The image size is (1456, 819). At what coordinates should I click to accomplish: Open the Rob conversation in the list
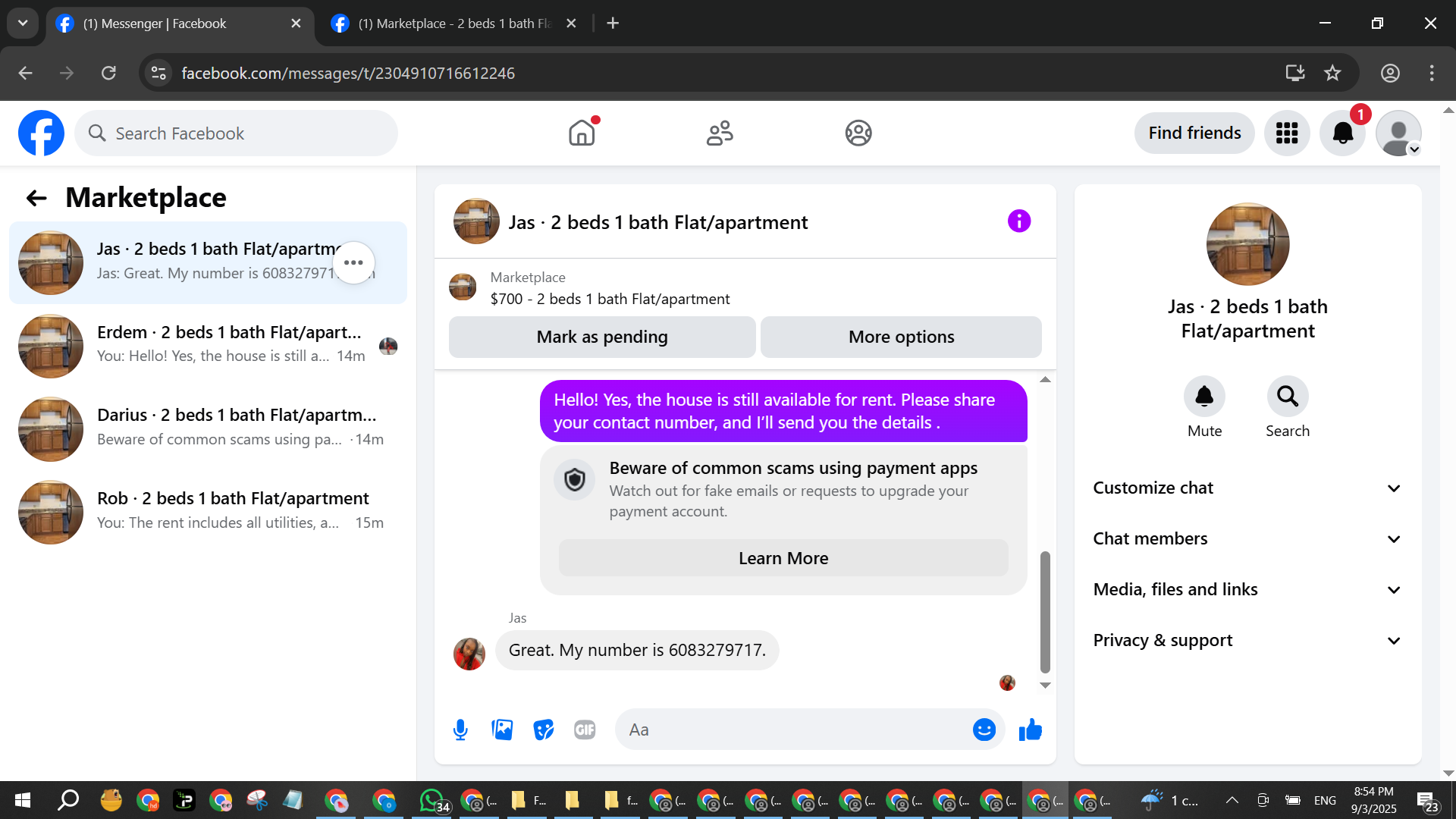[208, 512]
